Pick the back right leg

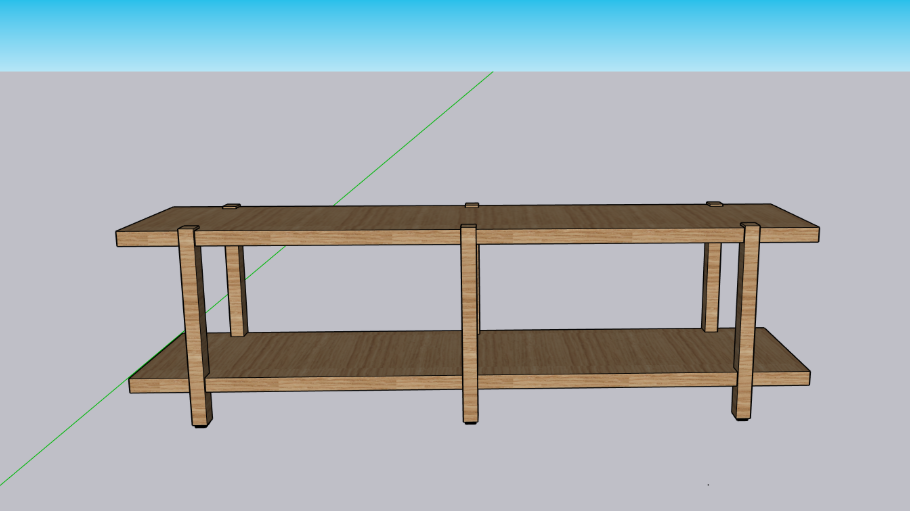click(x=712, y=288)
